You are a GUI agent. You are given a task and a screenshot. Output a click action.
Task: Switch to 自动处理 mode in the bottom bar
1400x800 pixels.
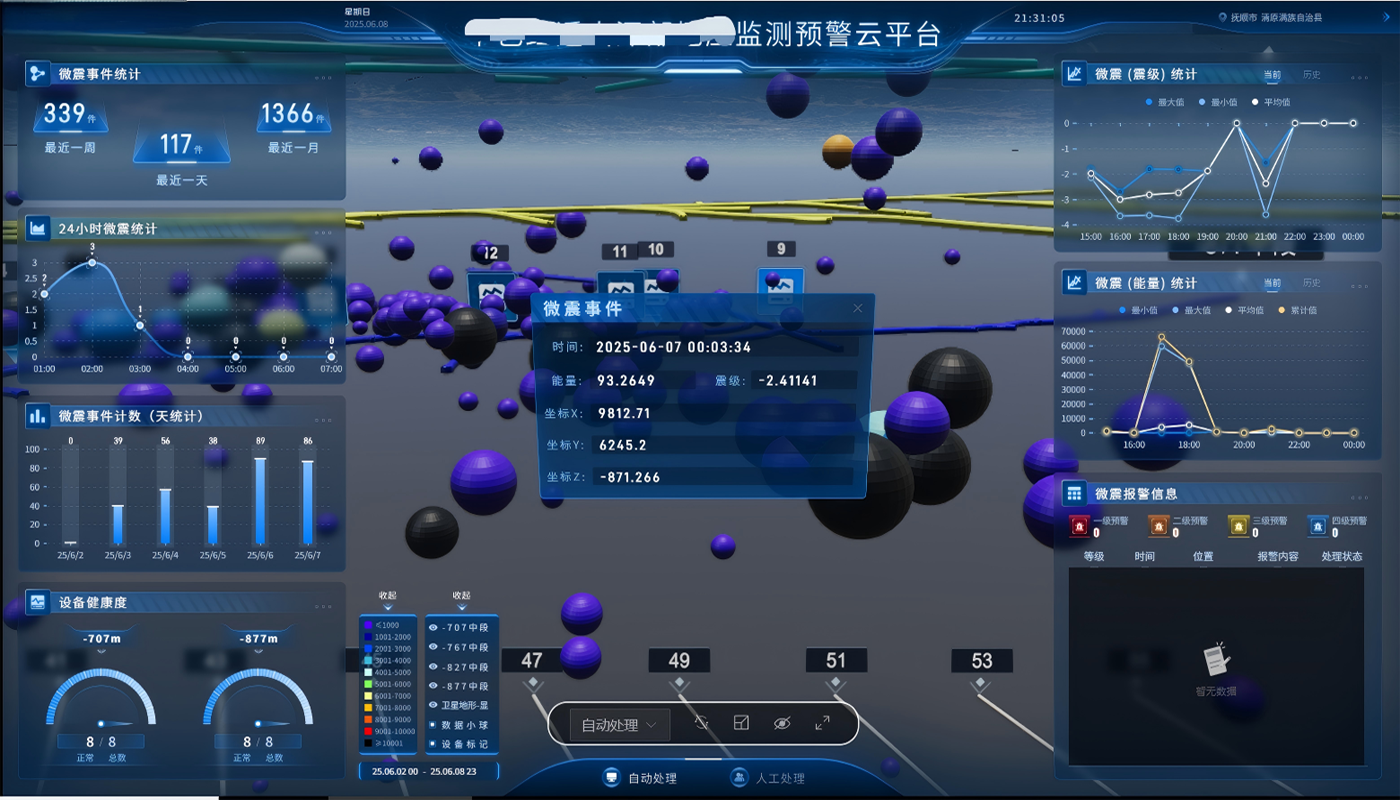tap(640, 777)
